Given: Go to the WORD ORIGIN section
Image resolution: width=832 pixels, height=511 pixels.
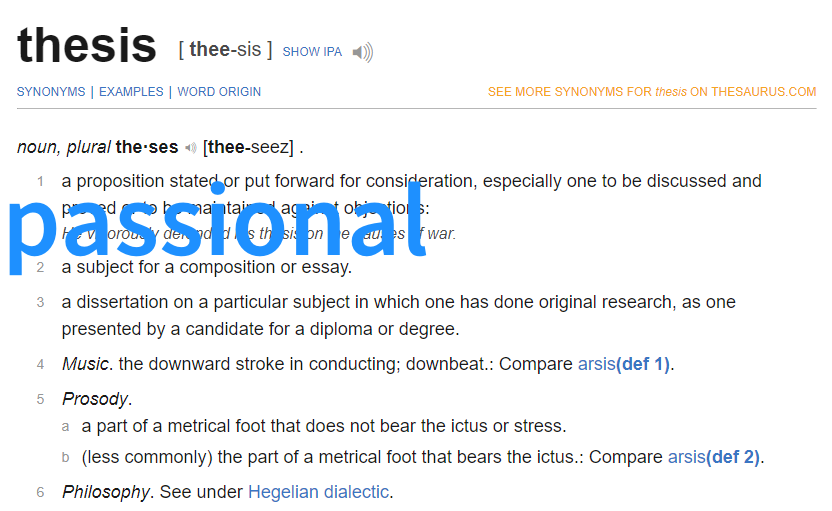Looking at the screenshot, I should coord(219,92).
